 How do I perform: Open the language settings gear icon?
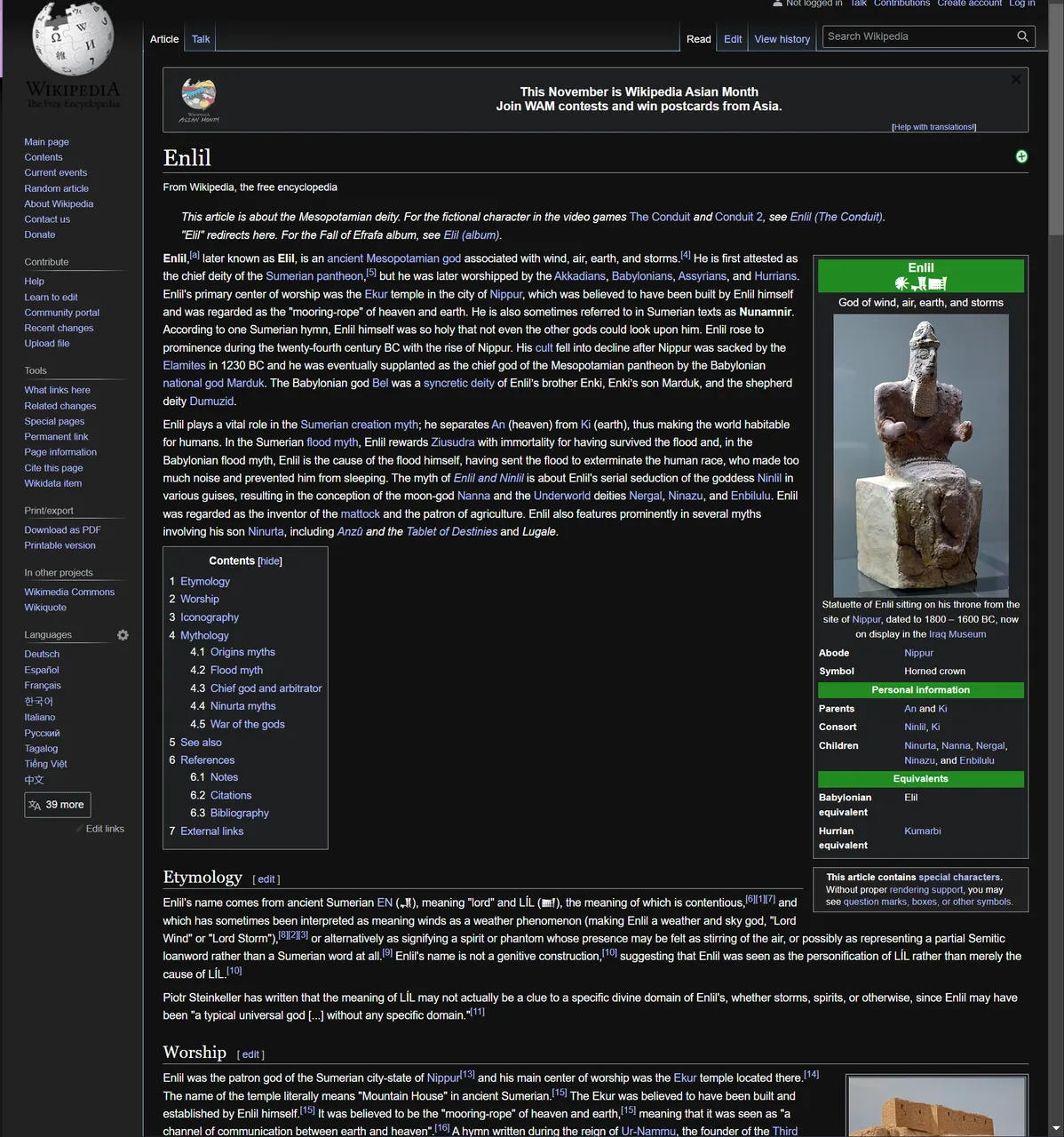[123, 635]
